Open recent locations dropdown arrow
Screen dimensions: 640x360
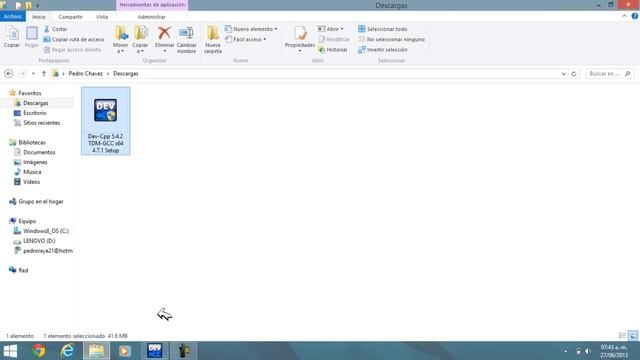pyautogui.click(x=33, y=74)
